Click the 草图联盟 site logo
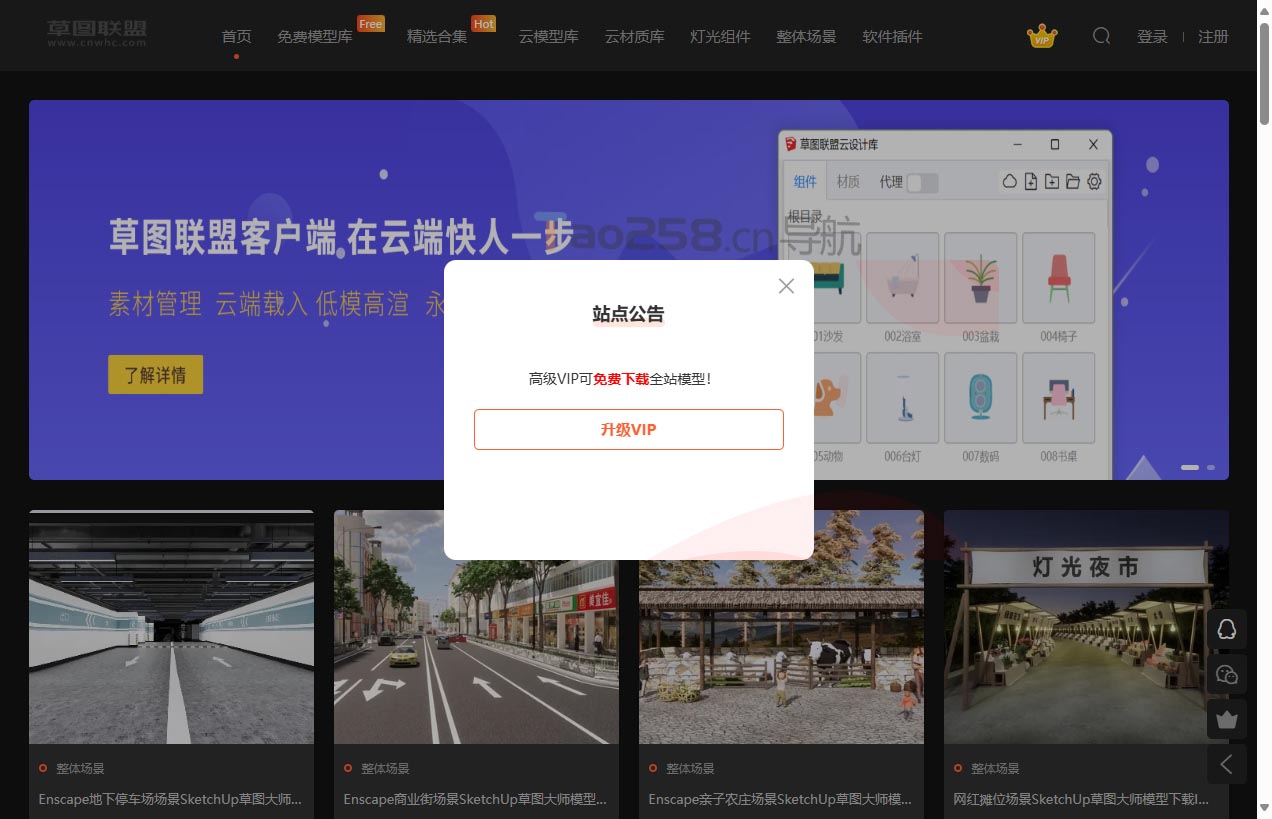The width and height of the screenshot is (1272, 819). click(x=96, y=32)
